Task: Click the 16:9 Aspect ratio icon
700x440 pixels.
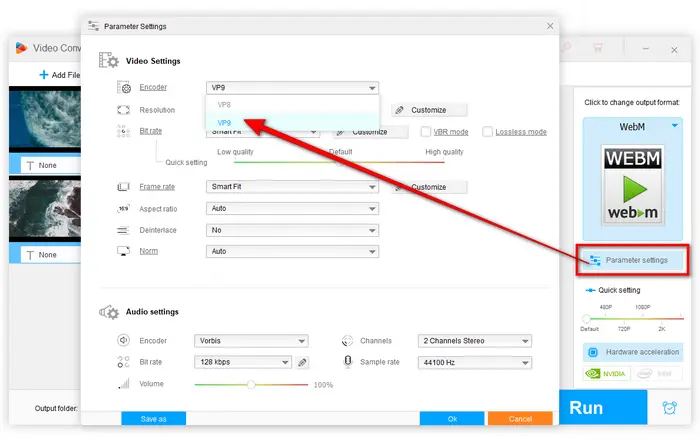Action: (123, 208)
